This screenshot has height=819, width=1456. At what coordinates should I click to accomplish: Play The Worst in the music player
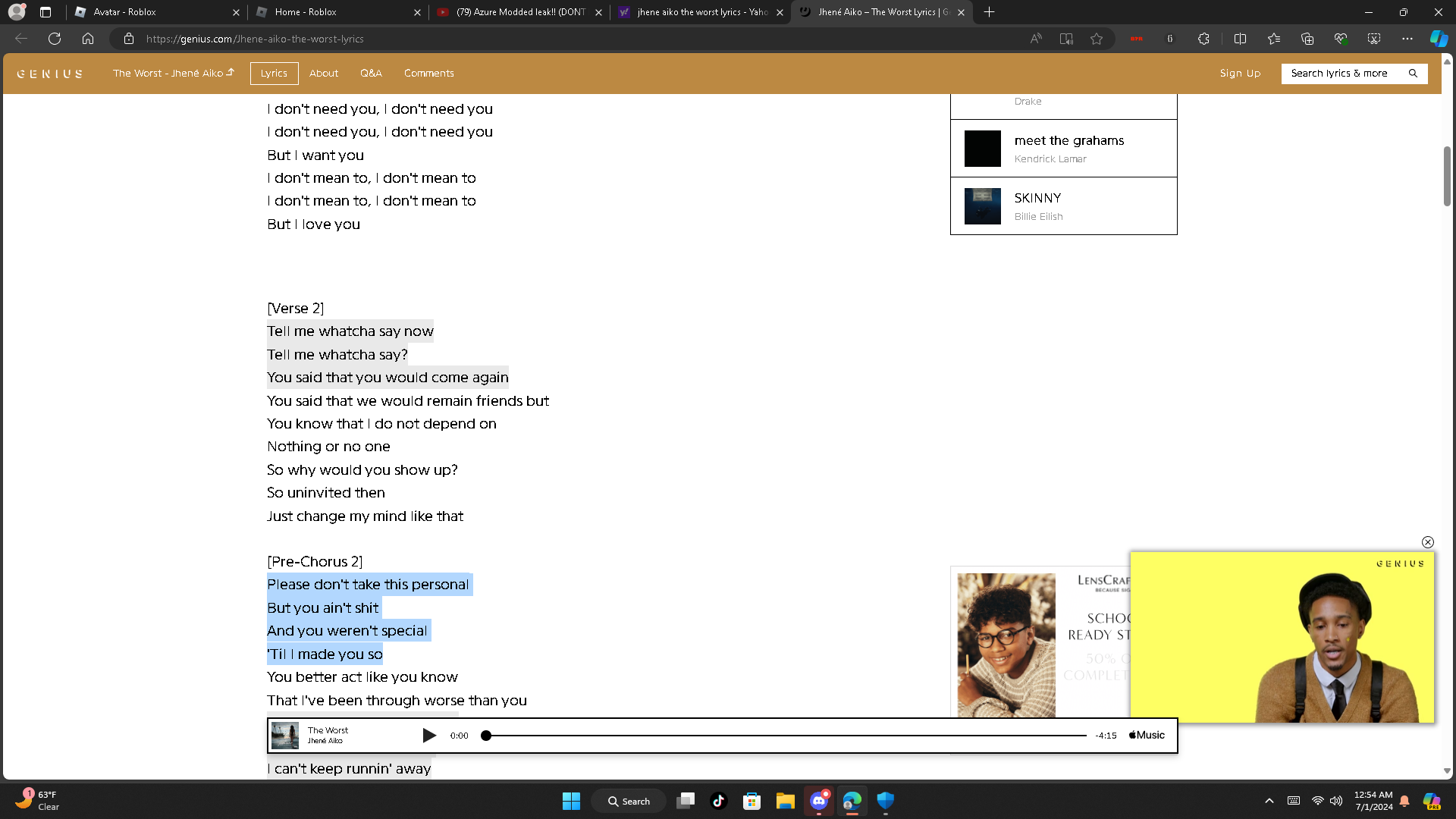click(x=429, y=736)
